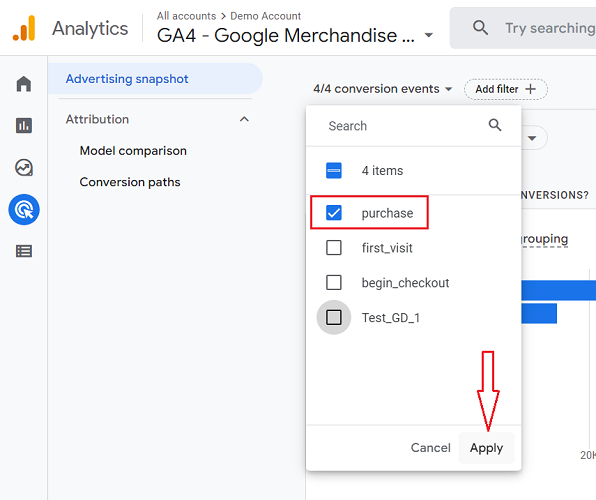This screenshot has height=500, width=596.
Task: Check the Test_GD_1 checkbox
Action: coord(334,317)
